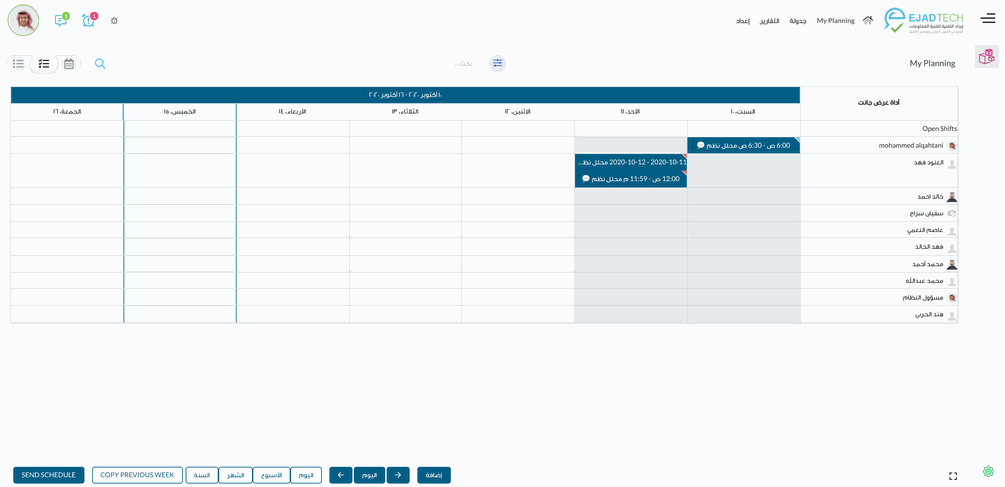This screenshot has width=1005, height=487.
Task: Enter fullscreen using the expand icon
Action: point(953,476)
